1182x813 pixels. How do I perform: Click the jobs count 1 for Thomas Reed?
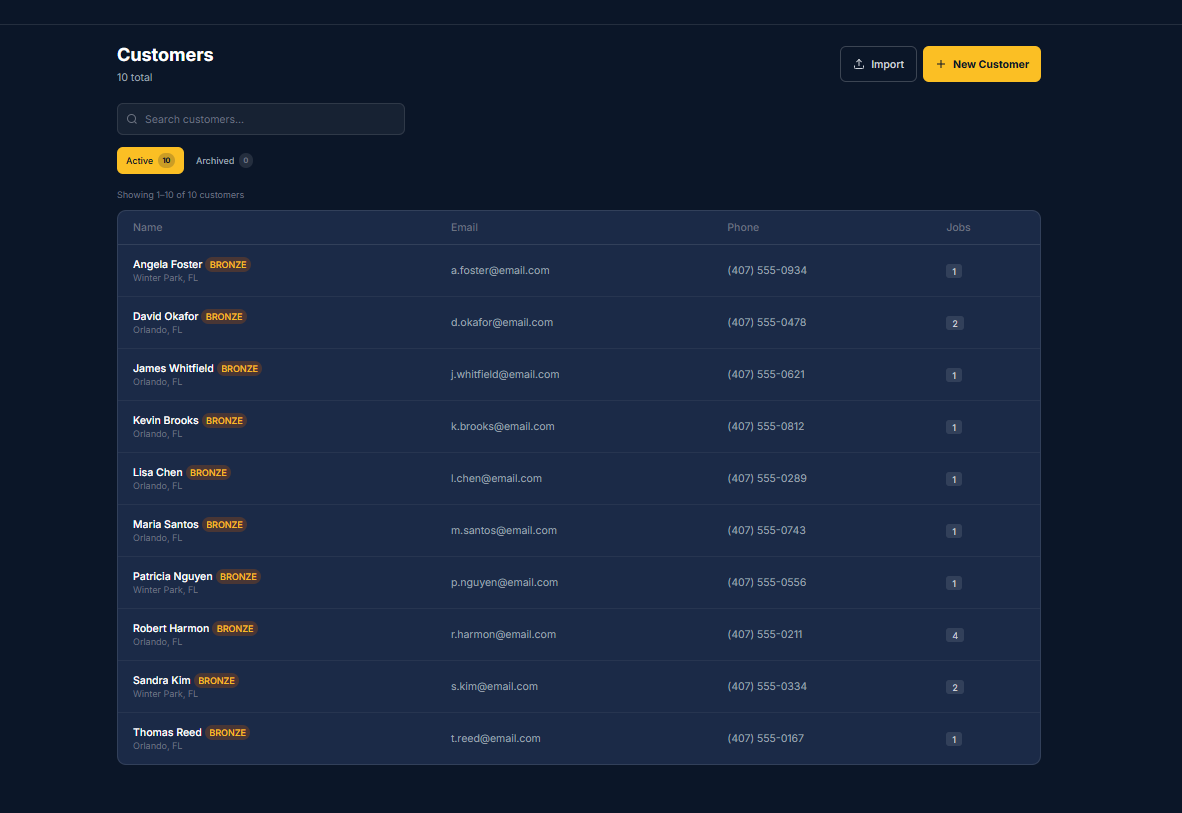pos(954,739)
